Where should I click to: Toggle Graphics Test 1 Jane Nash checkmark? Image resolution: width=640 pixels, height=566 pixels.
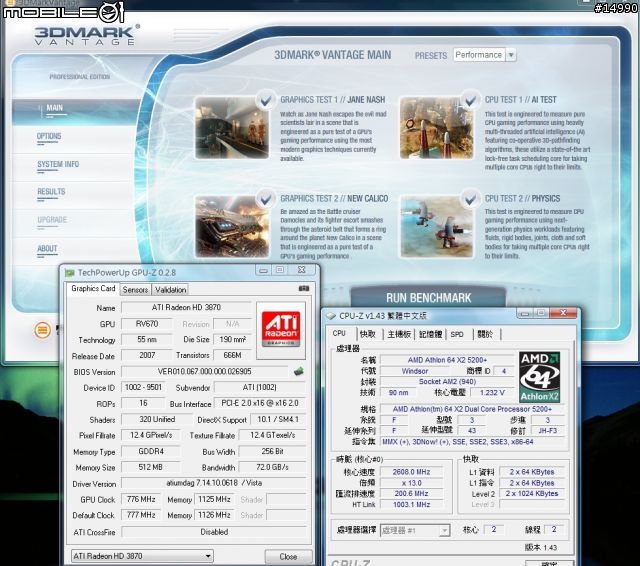(x=266, y=100)
